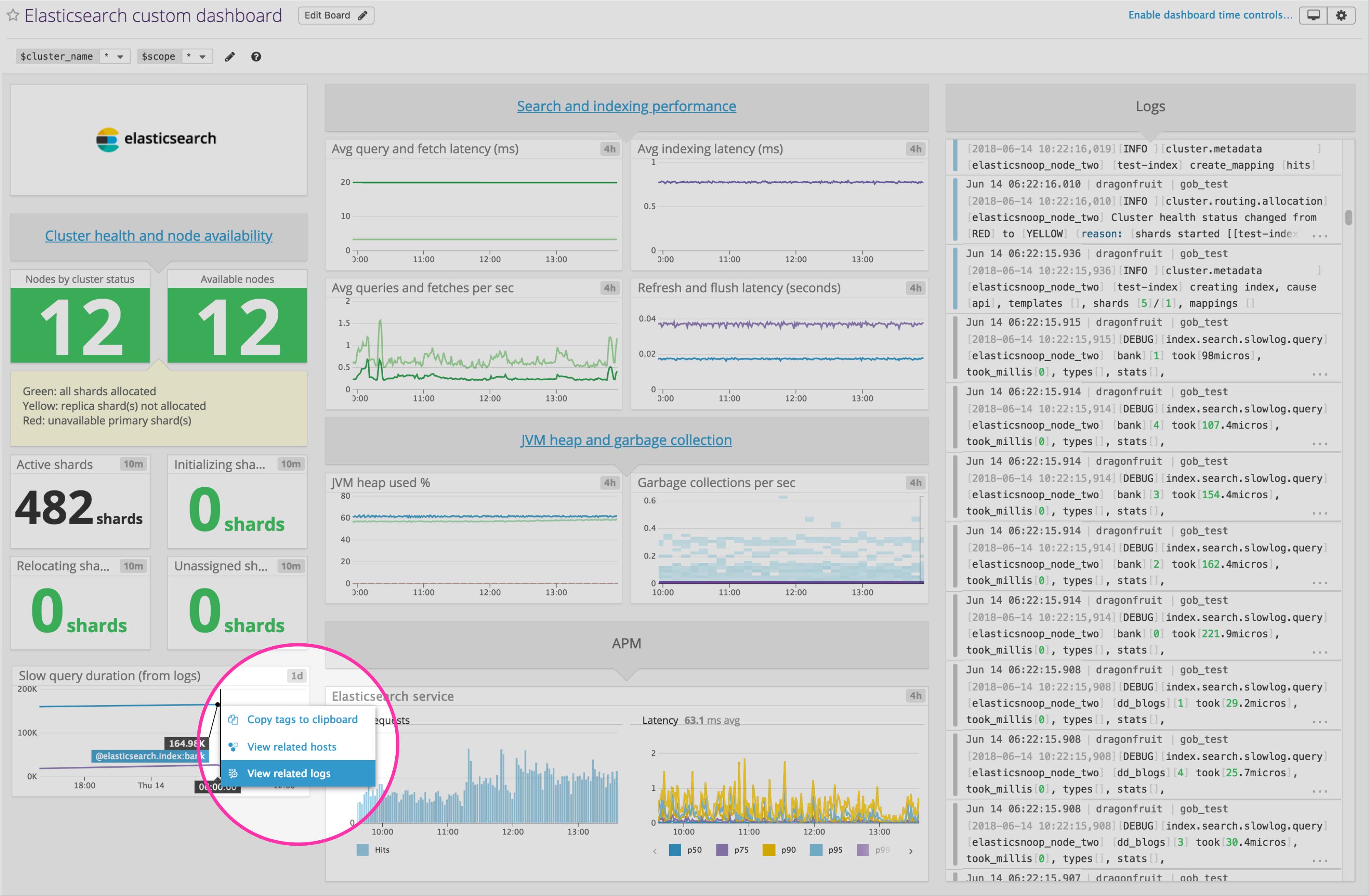Click Enable dashboard time controls link

click(x=1210, y=15)
